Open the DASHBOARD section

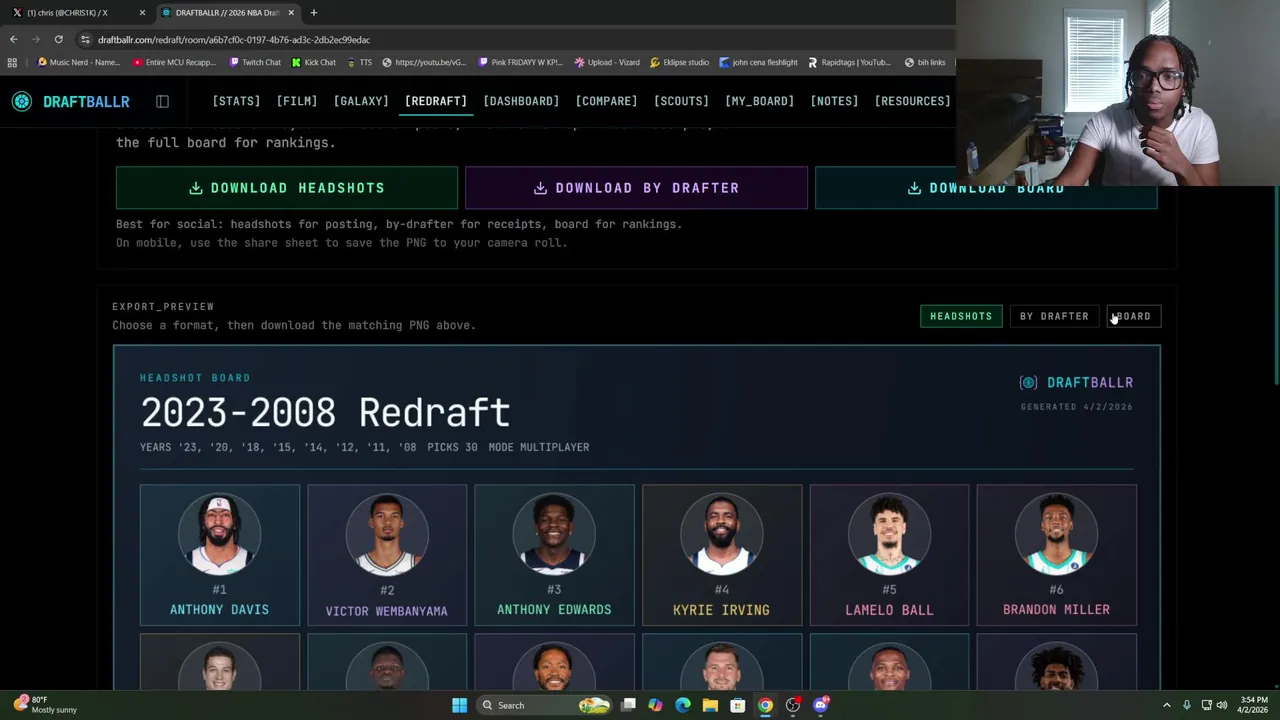click(x=521, y=101)
